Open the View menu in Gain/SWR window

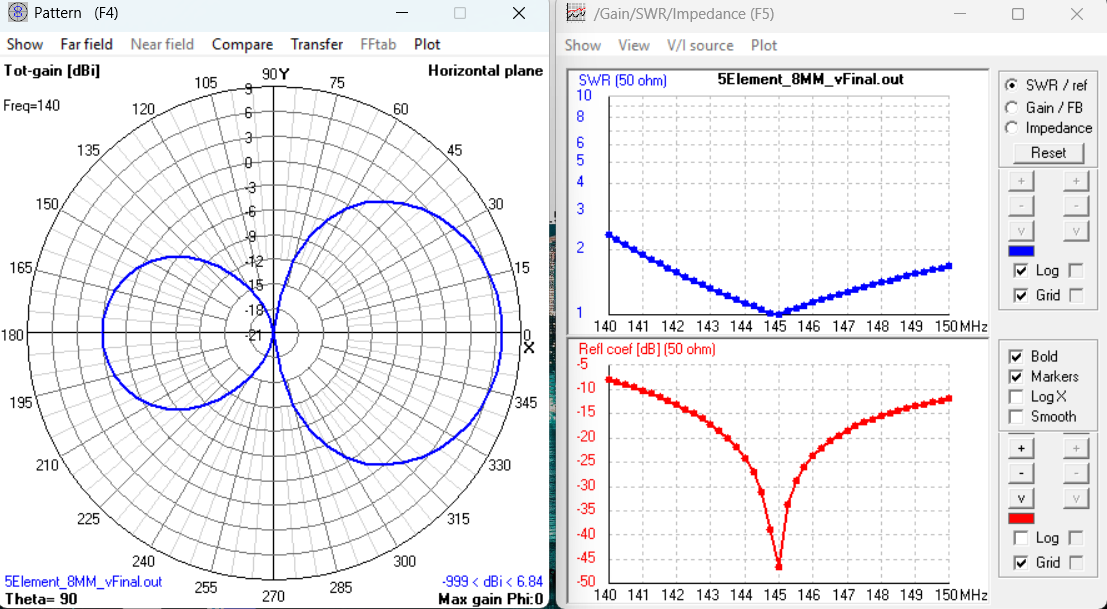pyautogui.click(x=633, y=45)
